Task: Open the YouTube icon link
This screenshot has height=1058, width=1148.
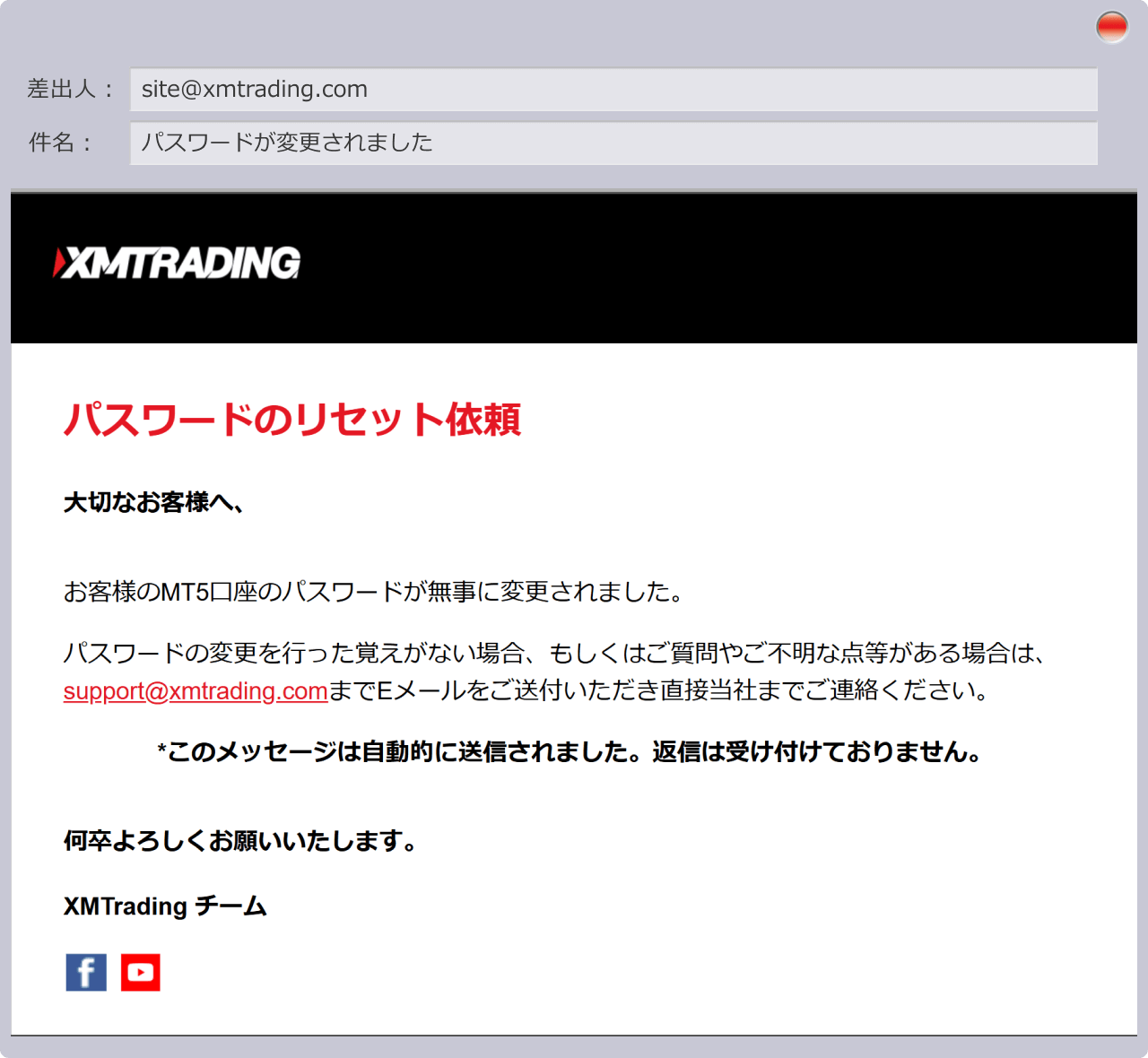Action: click(141, 972)
